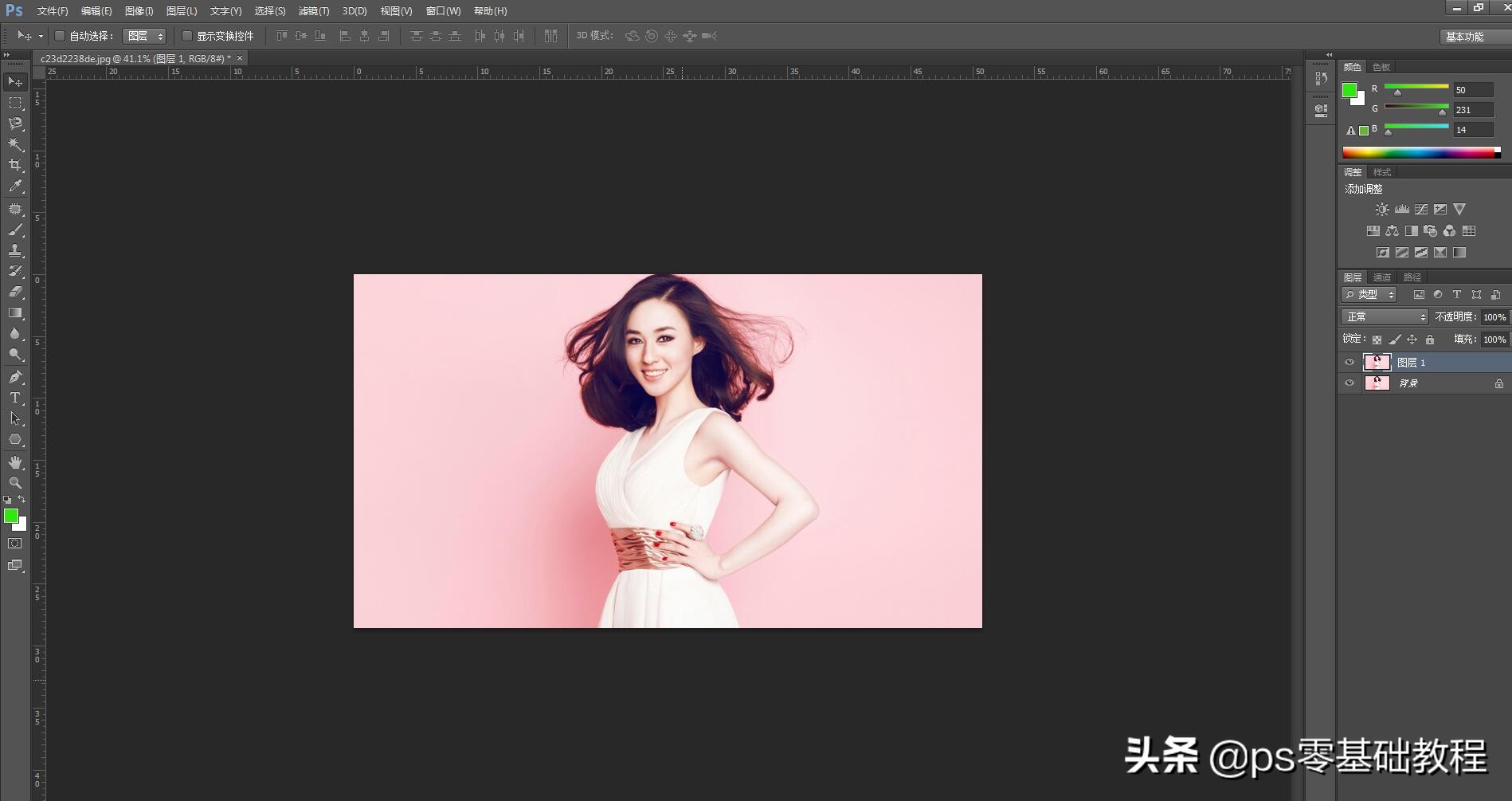The image size is (1512, 801).
Task: Select the Move tool
Action: (15, 81)
